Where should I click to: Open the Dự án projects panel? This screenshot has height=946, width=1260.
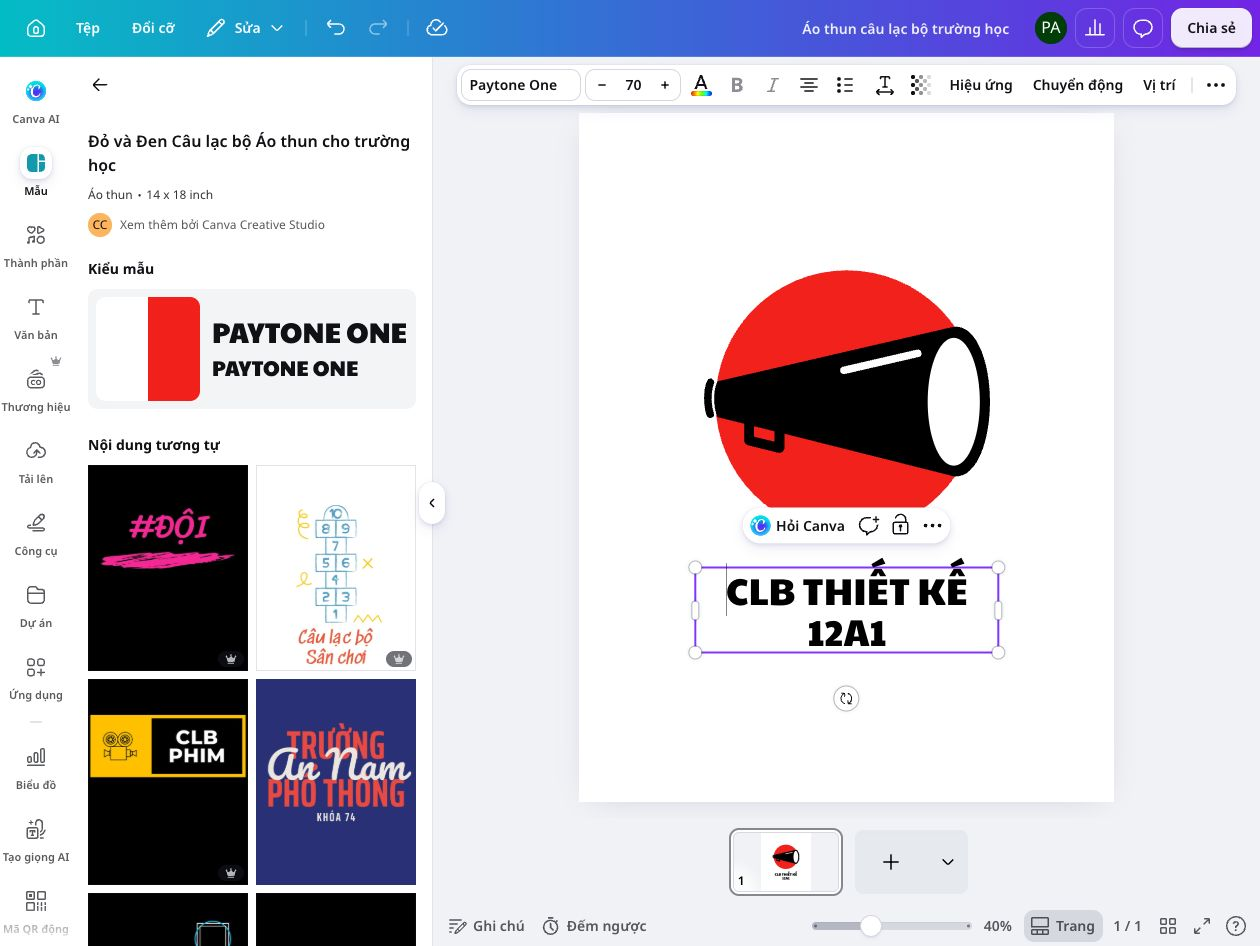point(36,606)
